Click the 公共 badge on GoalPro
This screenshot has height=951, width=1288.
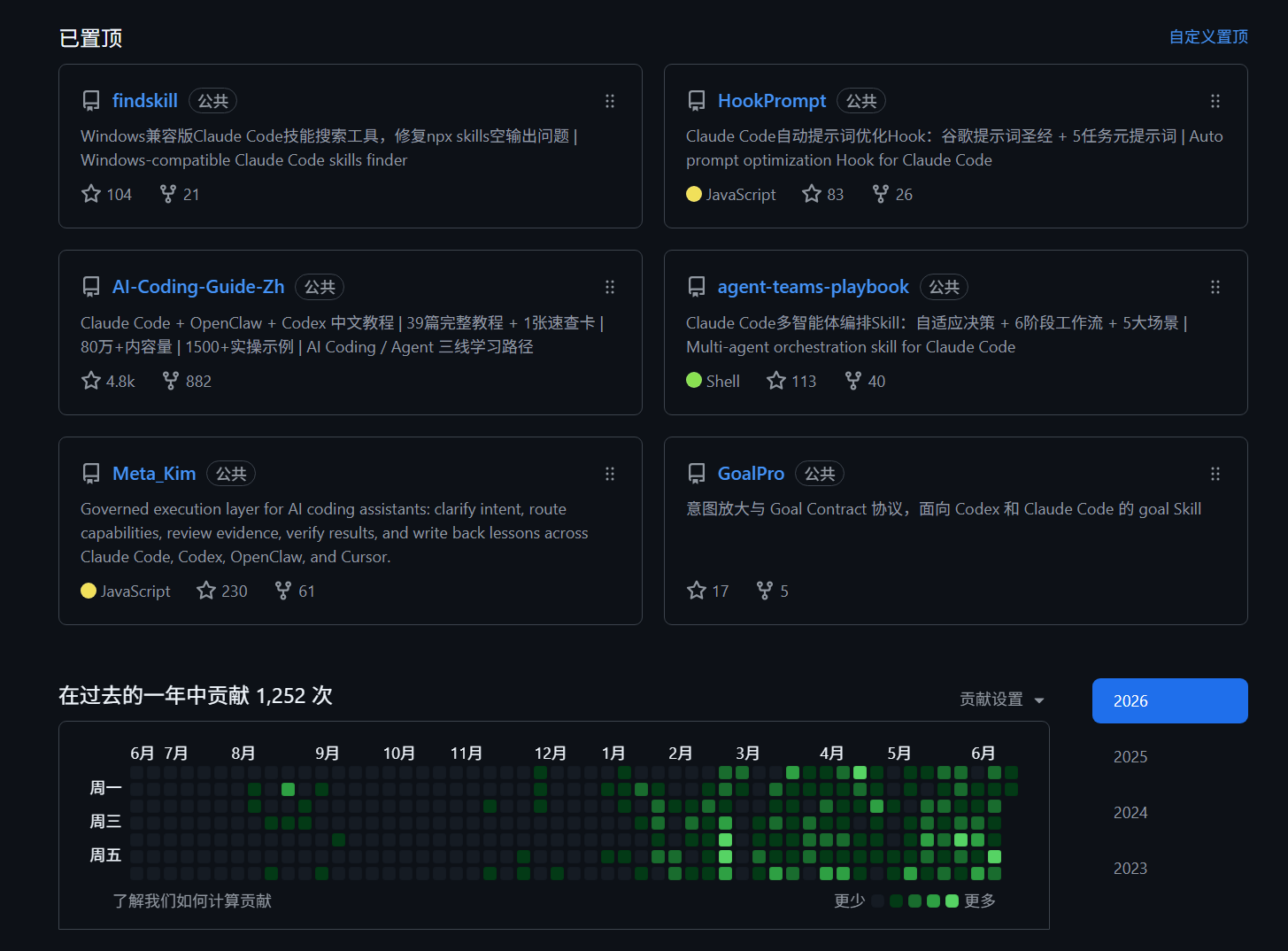click(820, 474)
